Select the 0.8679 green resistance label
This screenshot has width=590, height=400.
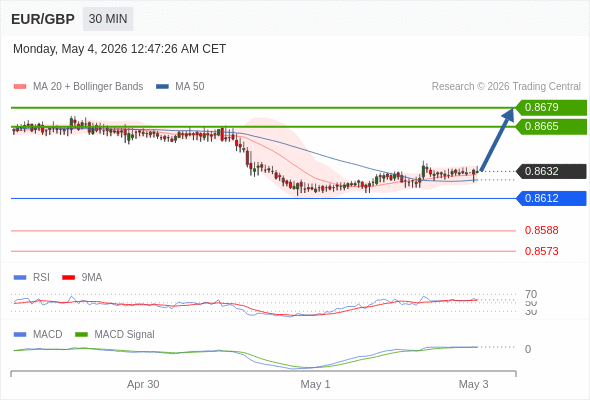pos(551,107)
